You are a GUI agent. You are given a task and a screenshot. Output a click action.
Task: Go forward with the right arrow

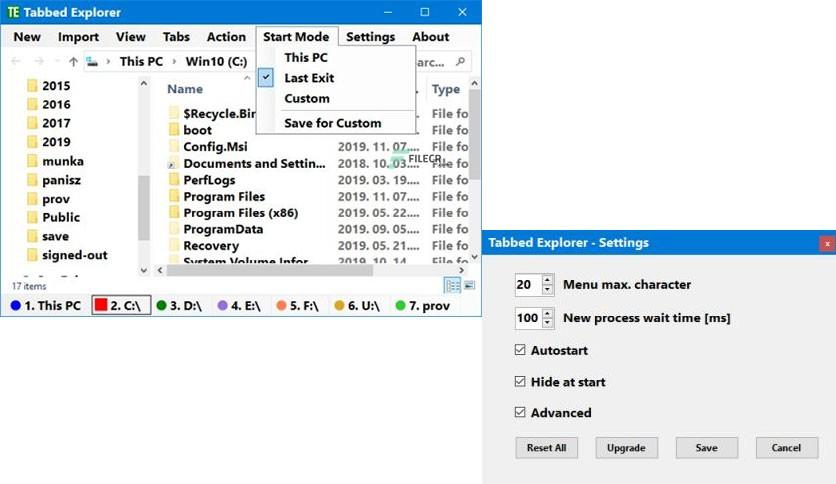(38, 62)
